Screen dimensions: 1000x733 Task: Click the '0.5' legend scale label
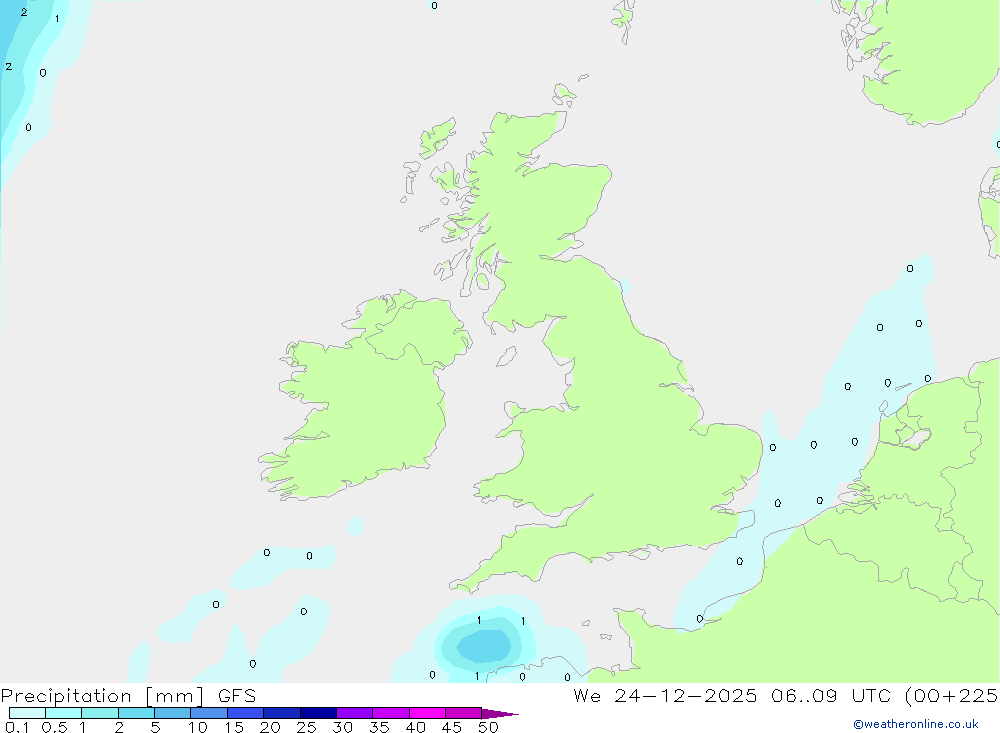click(x=54, y=727)
